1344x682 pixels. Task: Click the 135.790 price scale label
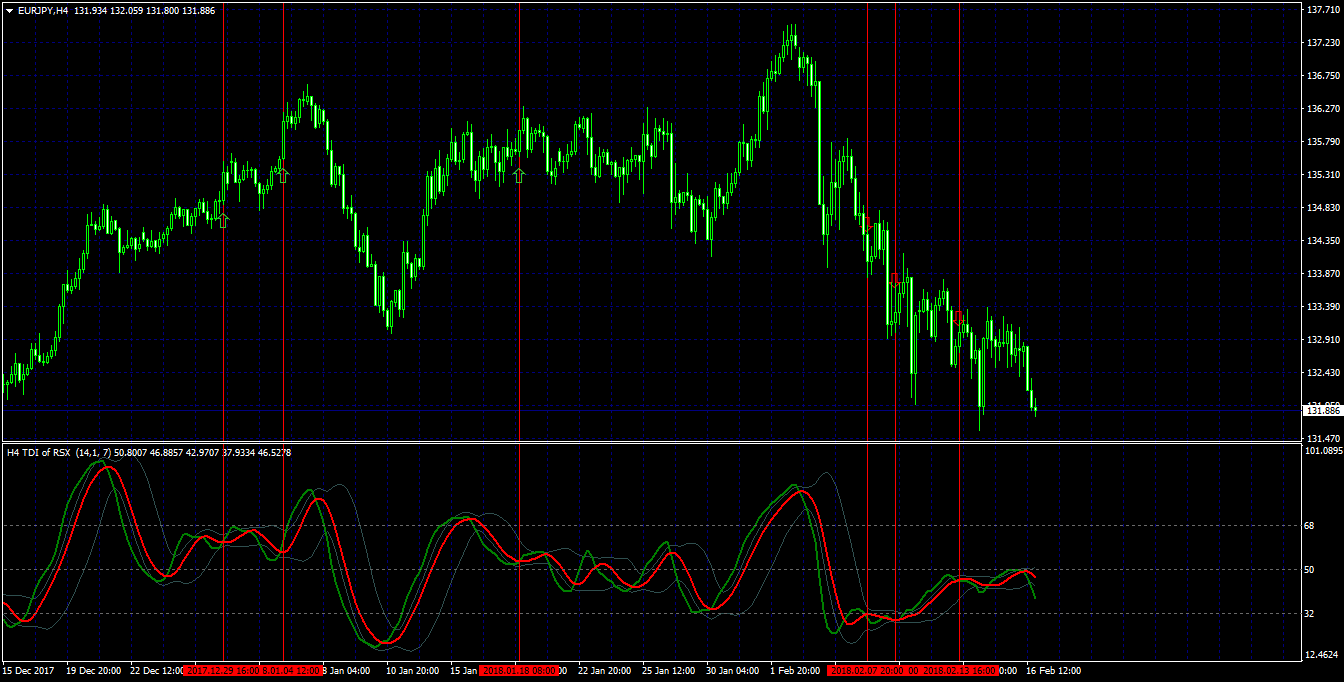point(1322,141)
